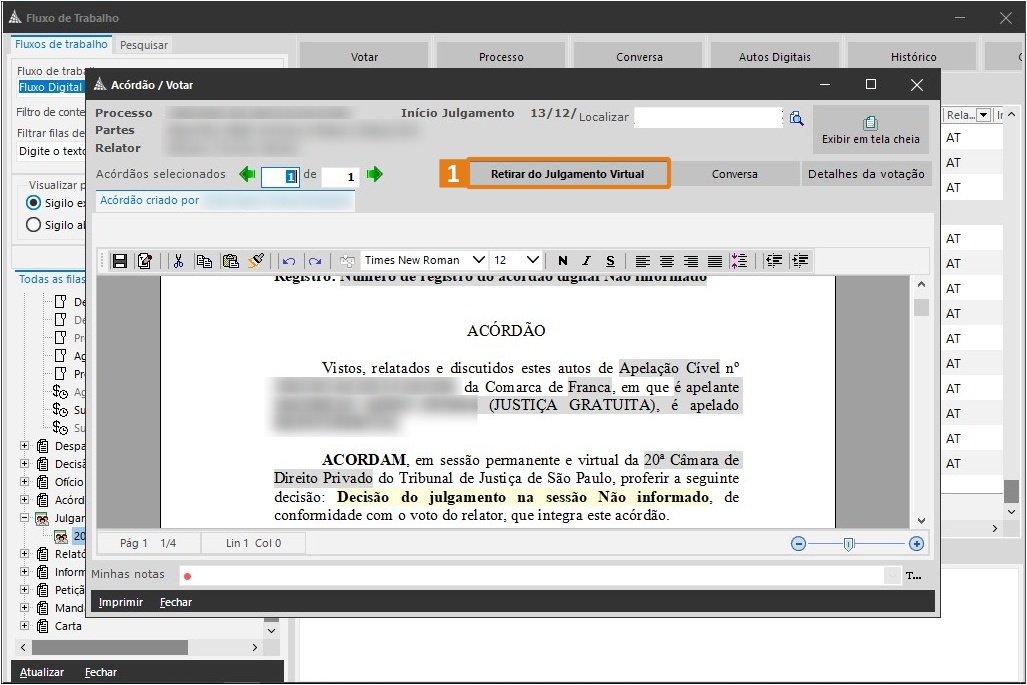The image size is (1027, 685).
Task: Zoom in with the plus circle icon
Action: click(x=916, y=544)
